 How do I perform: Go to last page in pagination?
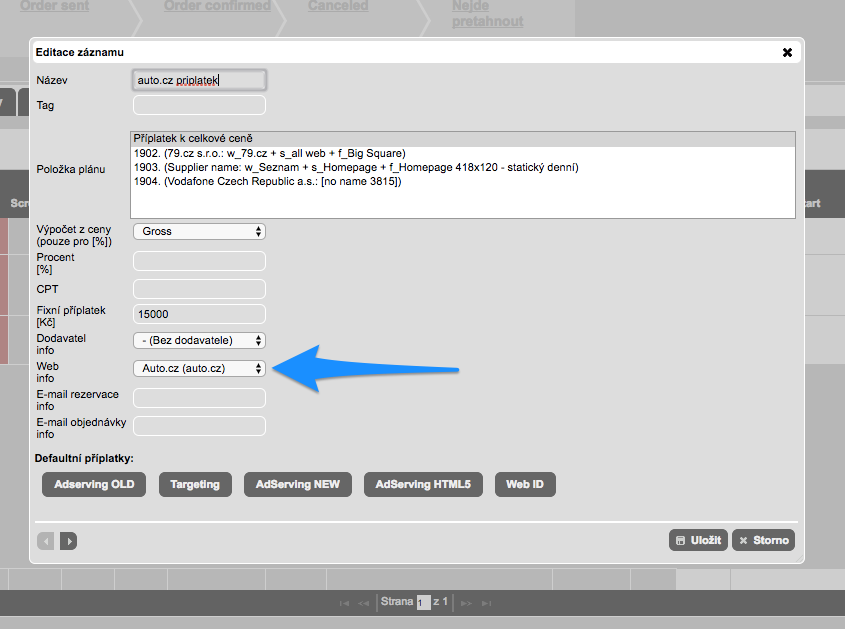coord(488,603)
